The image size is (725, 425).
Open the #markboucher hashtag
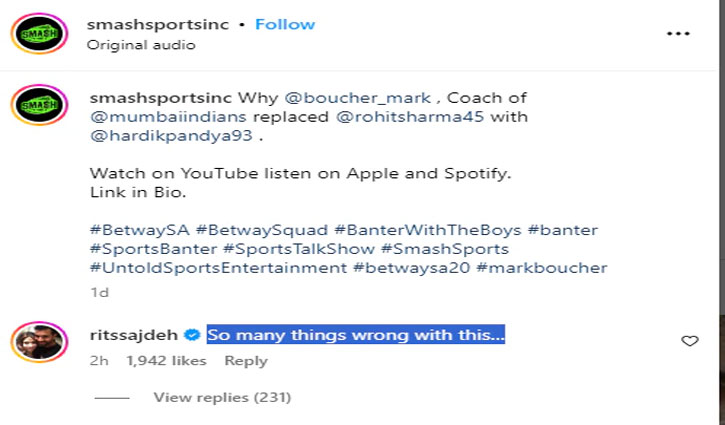pyautogui.click(x=541, y=268)
